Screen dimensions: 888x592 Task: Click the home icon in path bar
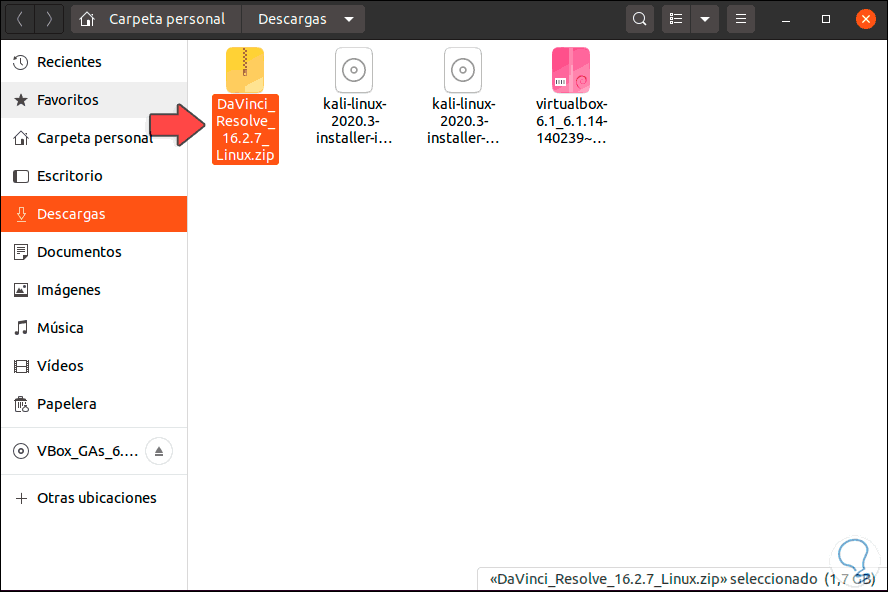click(x=87, y=19)
